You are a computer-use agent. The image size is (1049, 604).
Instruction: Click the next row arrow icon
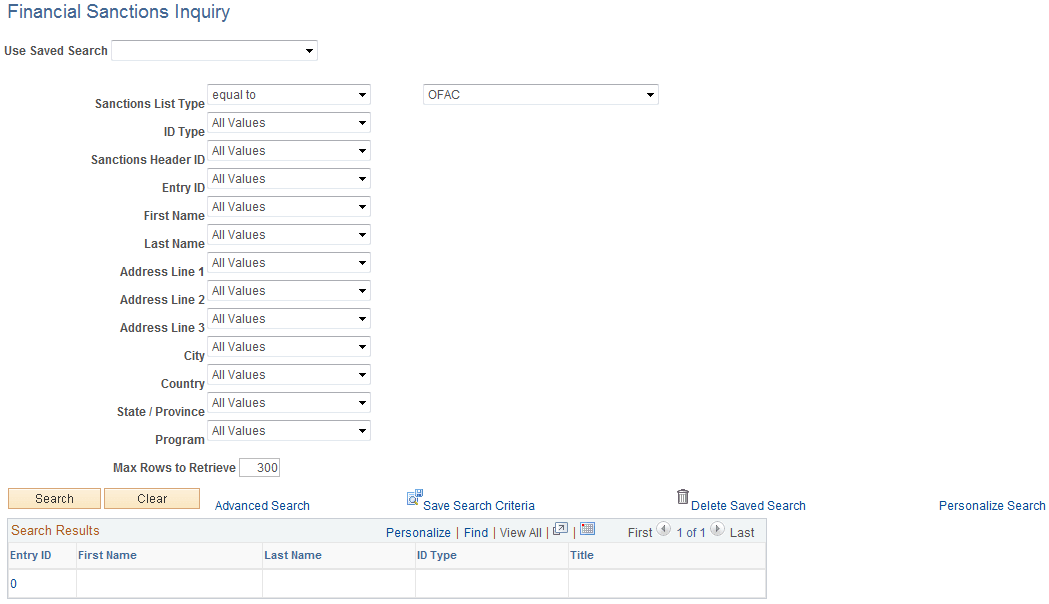click(717, 529)
